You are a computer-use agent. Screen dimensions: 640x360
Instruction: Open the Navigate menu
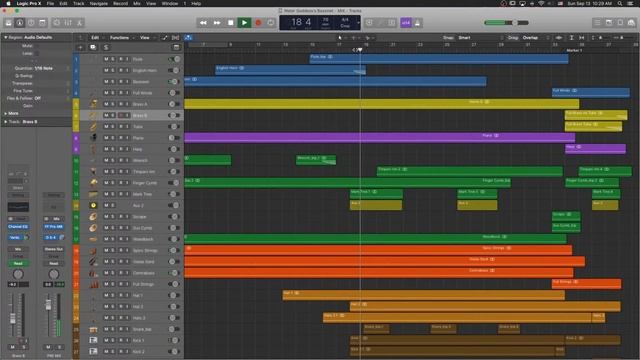coord(98,3)
